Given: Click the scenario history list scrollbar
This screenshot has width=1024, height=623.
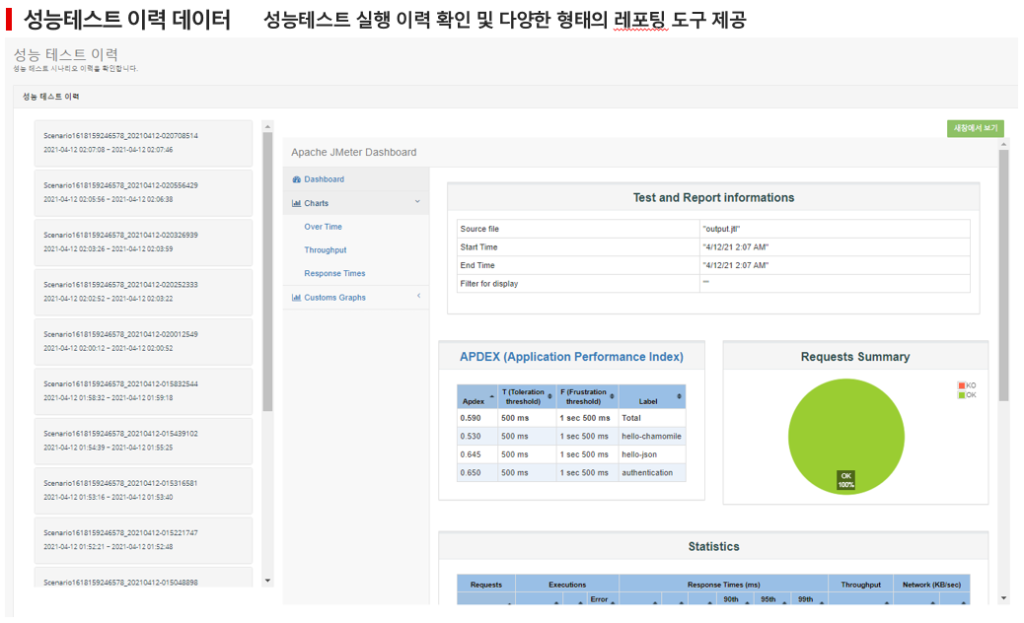Looking at the screenshot, I should pyautogui.click(x=267, y=272).
